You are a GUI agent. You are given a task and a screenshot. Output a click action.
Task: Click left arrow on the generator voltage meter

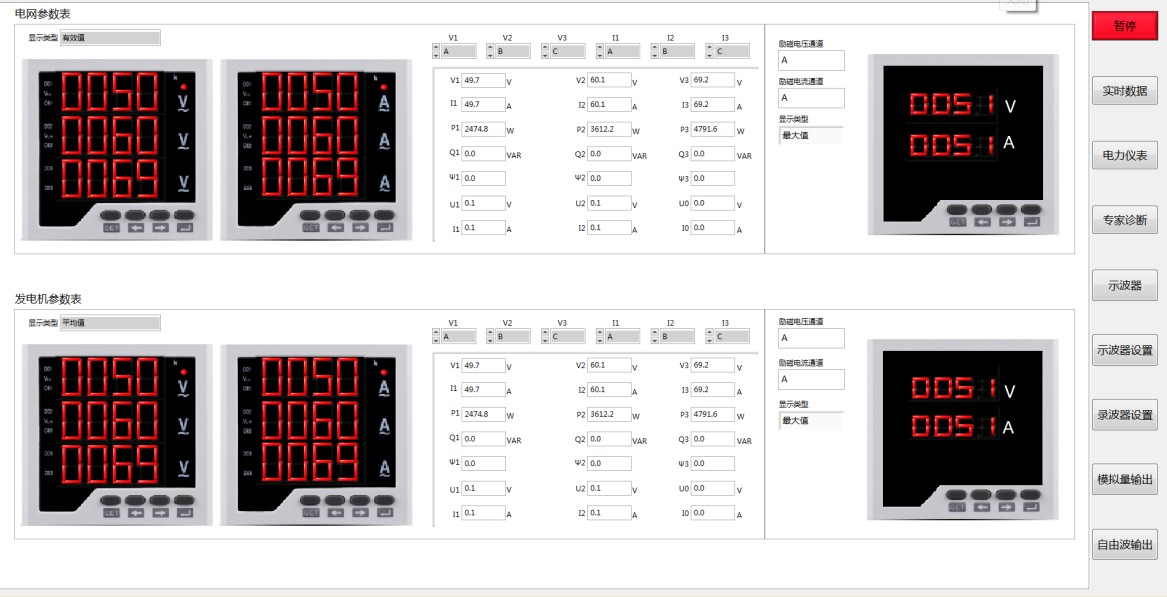[136, 513]
